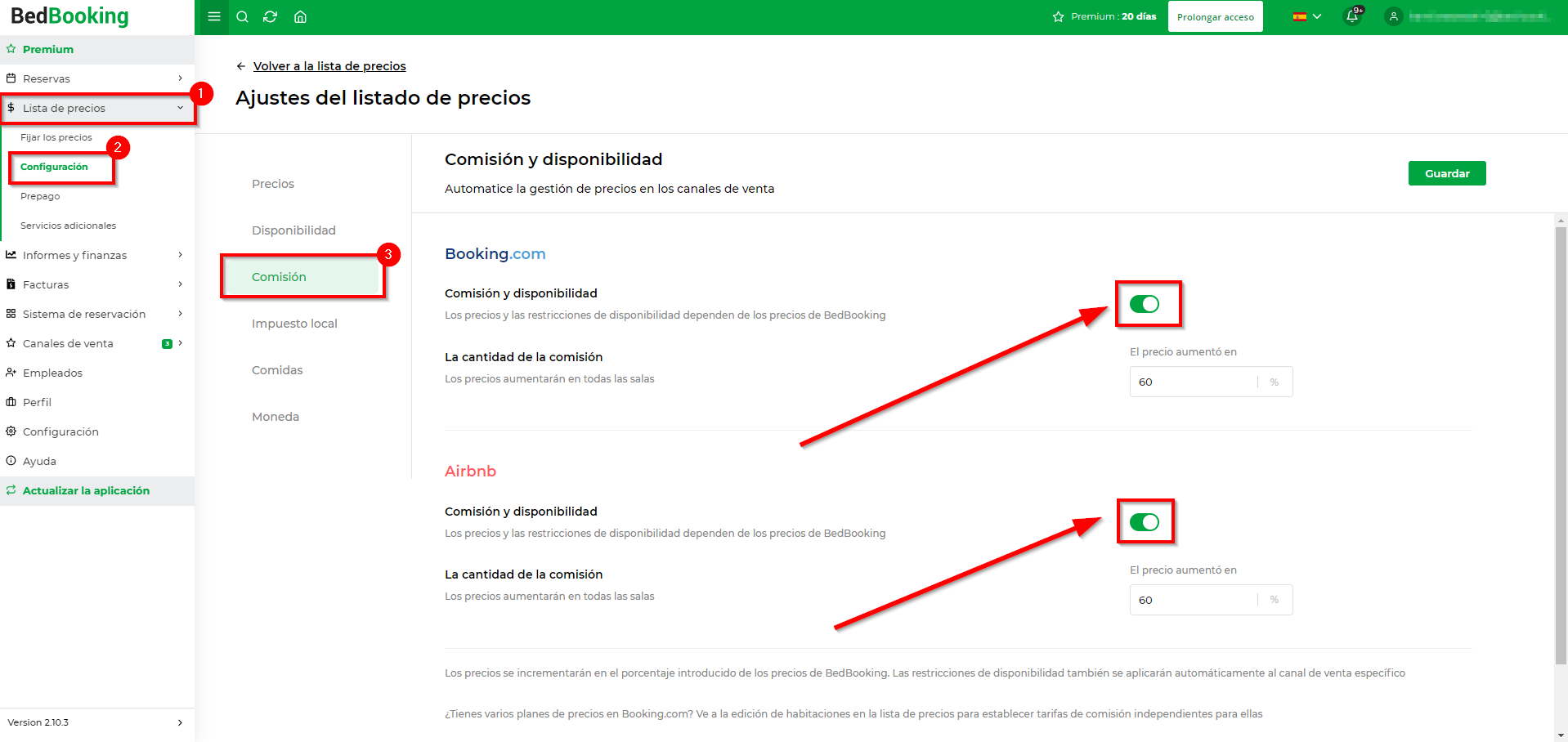The image size is (1568, 742).
Task: Click the Premium sidebar entry
Action: tap(97, 49)
